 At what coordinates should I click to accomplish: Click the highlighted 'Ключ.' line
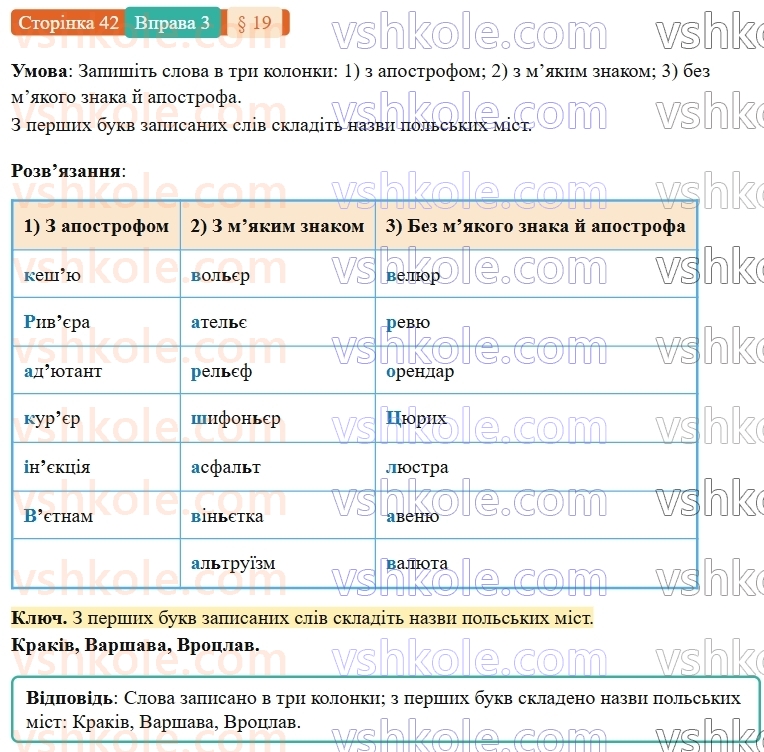[302, 618]
